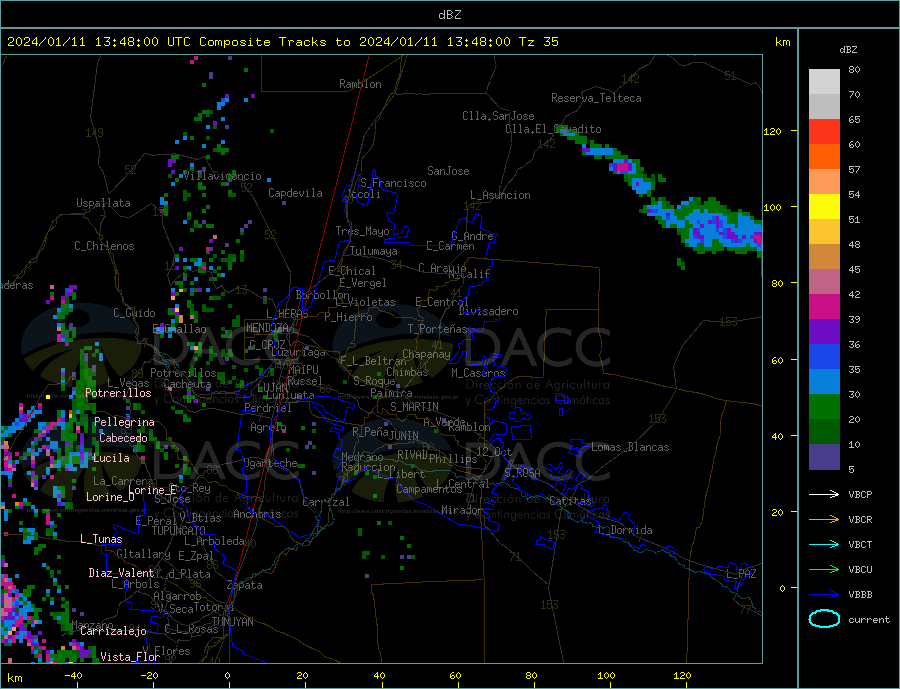Click the C_Guido label
900x689 pixels.
point(134,313)
